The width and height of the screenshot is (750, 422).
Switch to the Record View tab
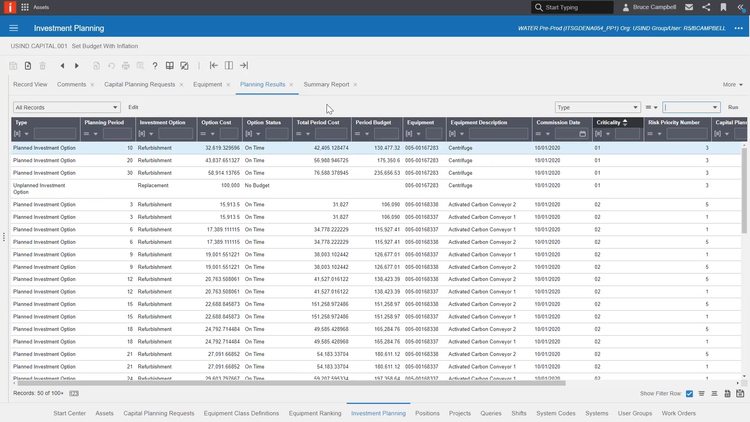(x=30, y=84)
